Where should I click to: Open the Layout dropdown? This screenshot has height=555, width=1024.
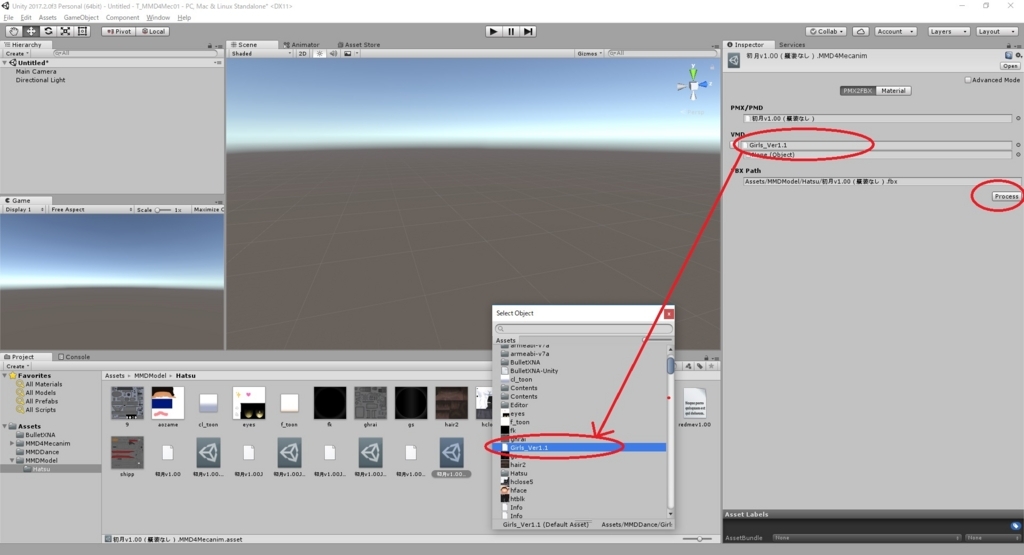[x=996, y=31]
